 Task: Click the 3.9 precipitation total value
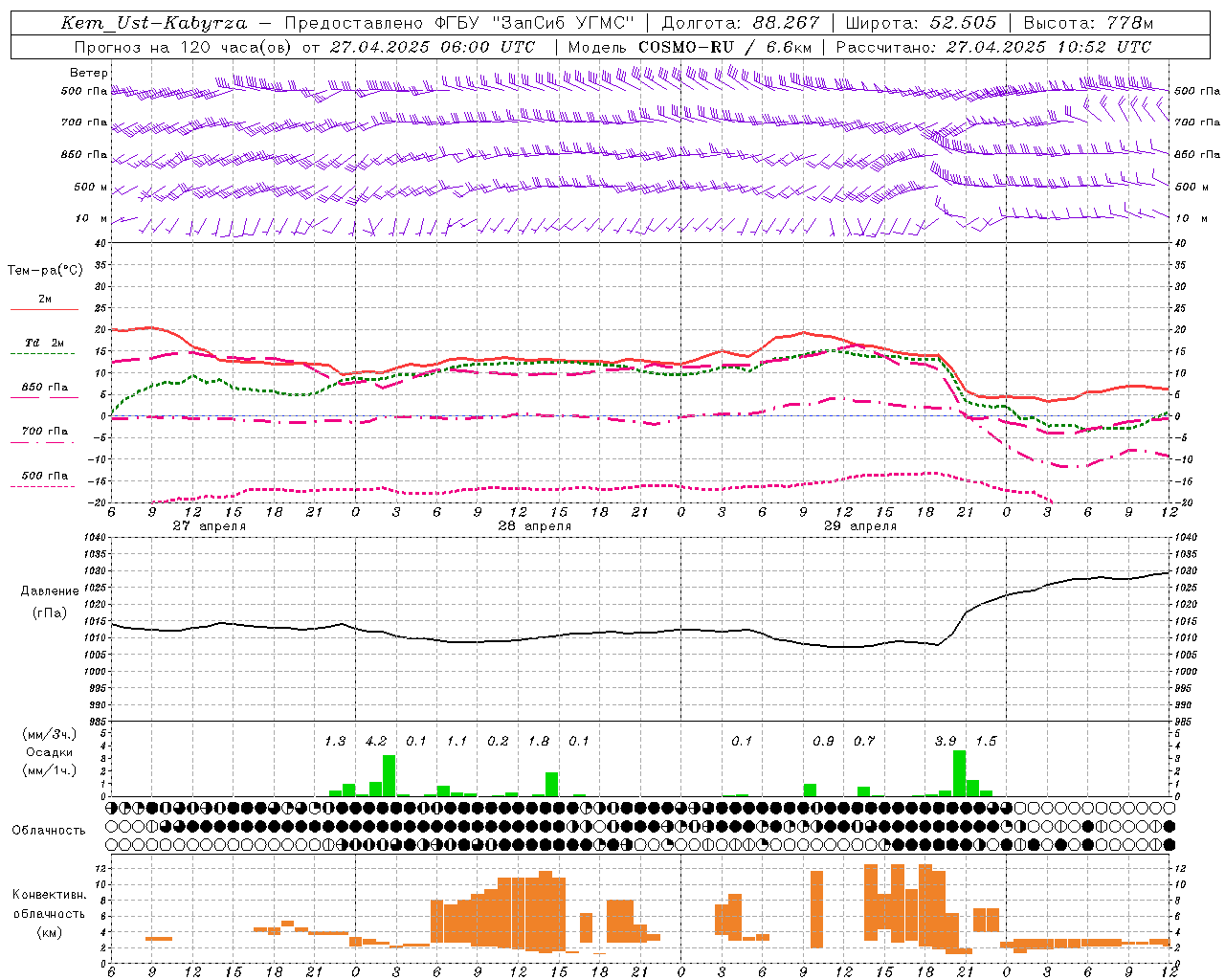(946, 741)
